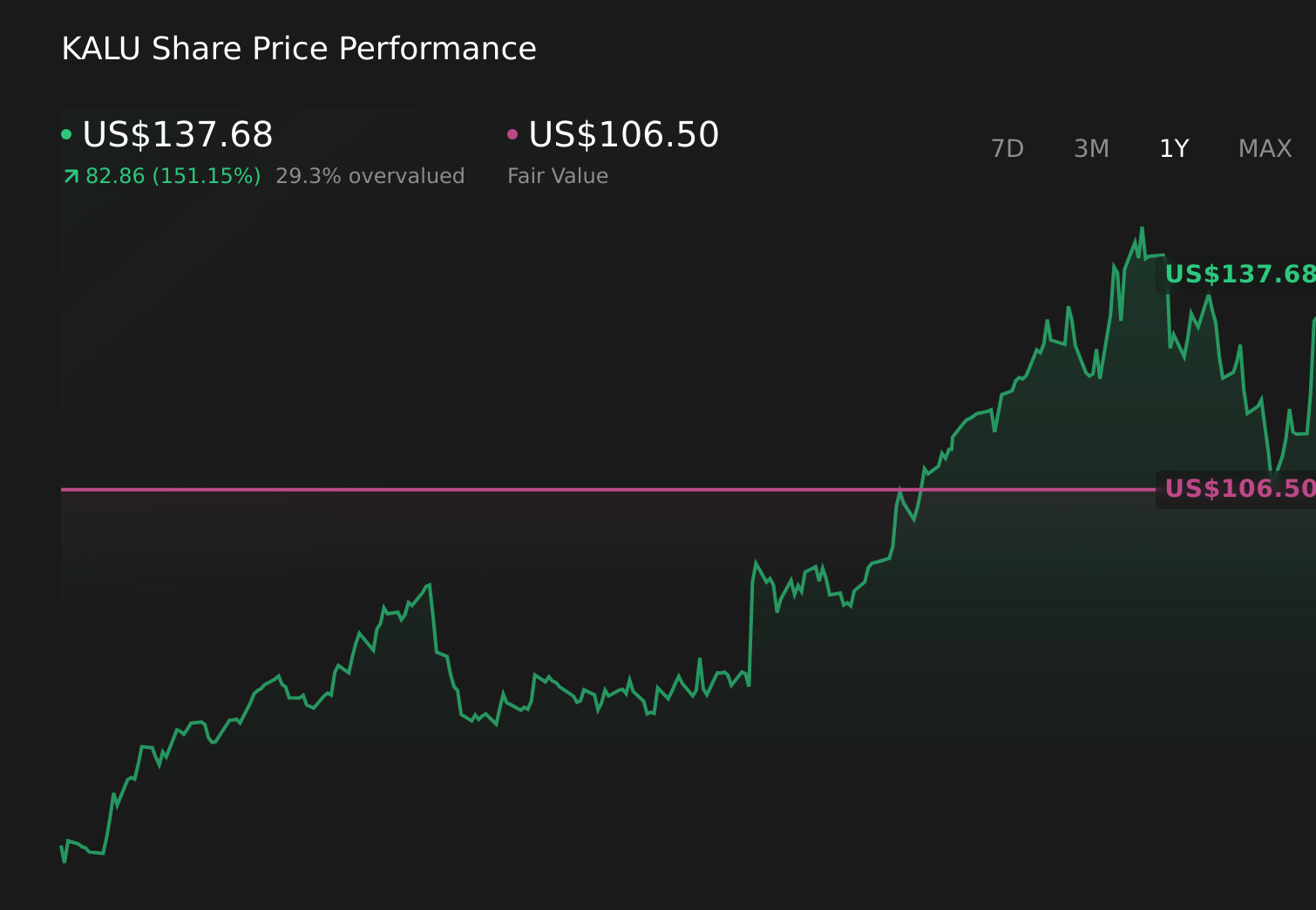This screenshot has width=1316, height=910.
Task: Click the US$137.68 current price heading
Action: (x=178, y=134)
